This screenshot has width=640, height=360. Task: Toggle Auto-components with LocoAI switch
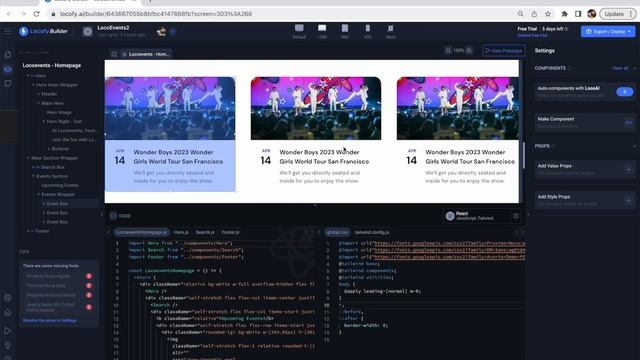click(x=624, y=92)
